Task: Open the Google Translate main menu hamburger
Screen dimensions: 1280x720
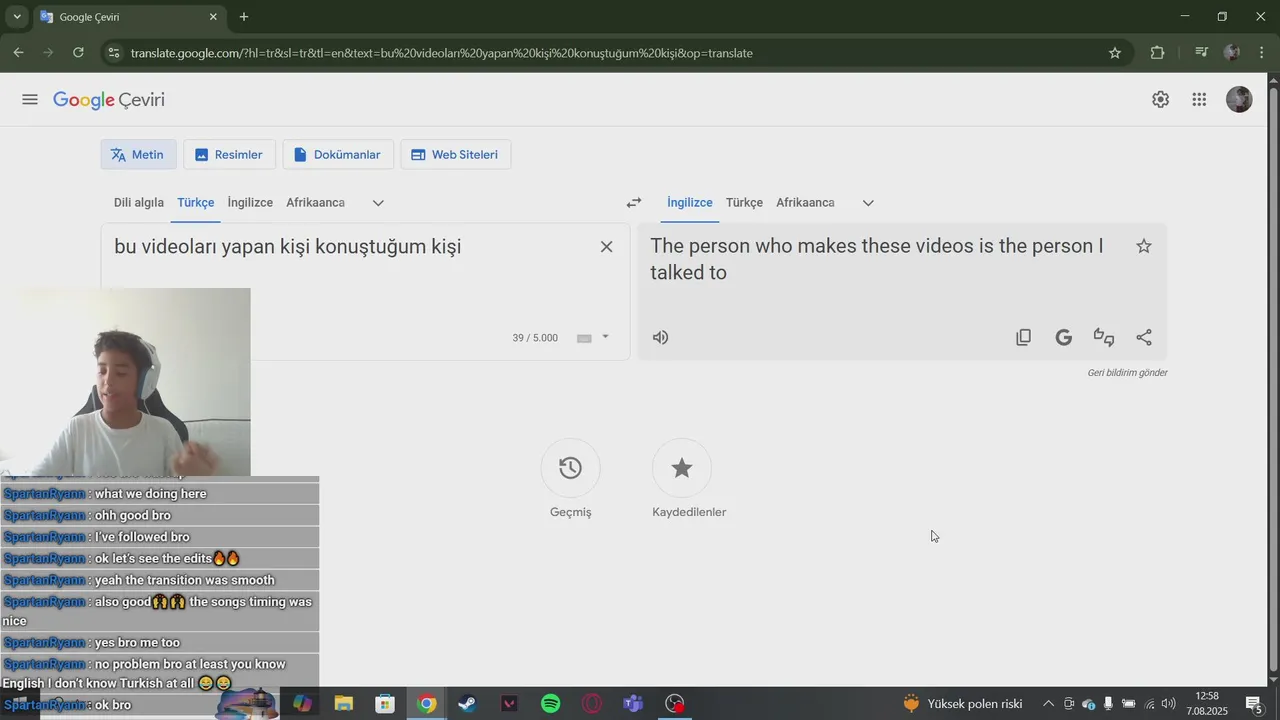Action: (x=30, y=100)
